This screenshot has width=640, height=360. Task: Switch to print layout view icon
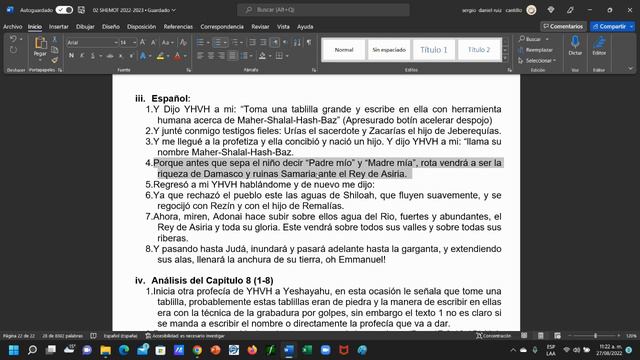tap(540, 336)
